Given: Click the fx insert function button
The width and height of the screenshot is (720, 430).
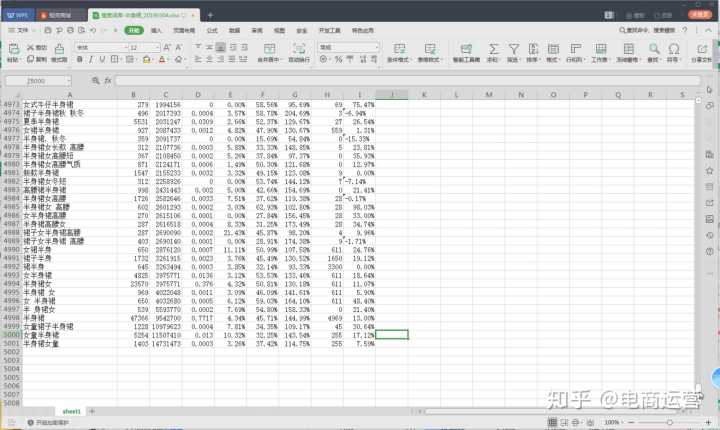Looking at the screenshot, I should tap(108, 81).
